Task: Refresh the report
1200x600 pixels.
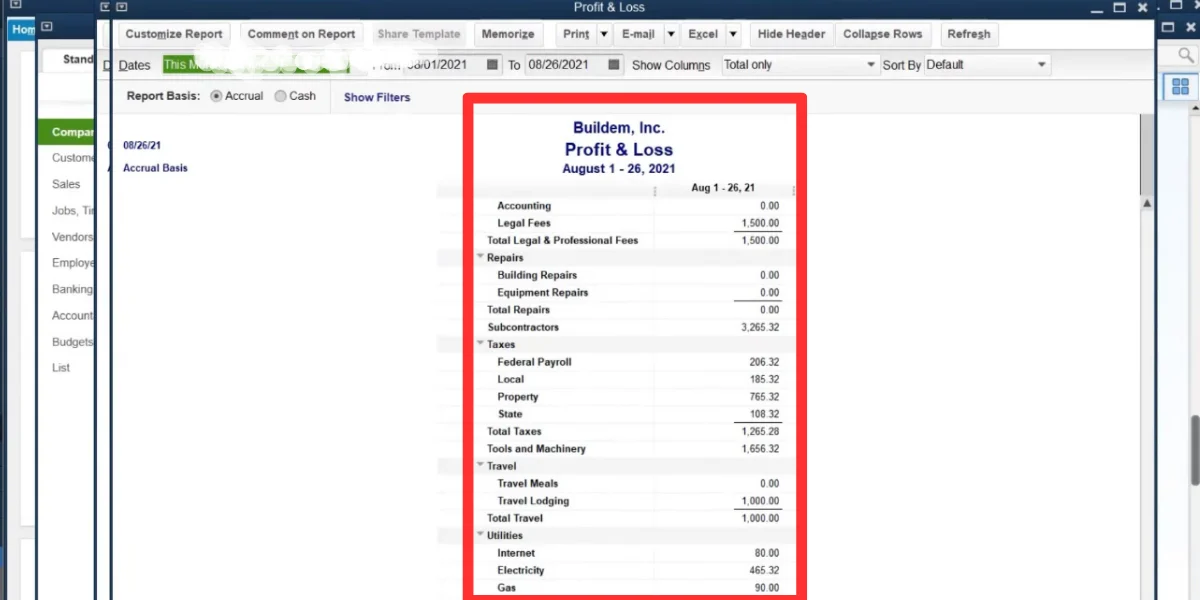Action: 968,34
